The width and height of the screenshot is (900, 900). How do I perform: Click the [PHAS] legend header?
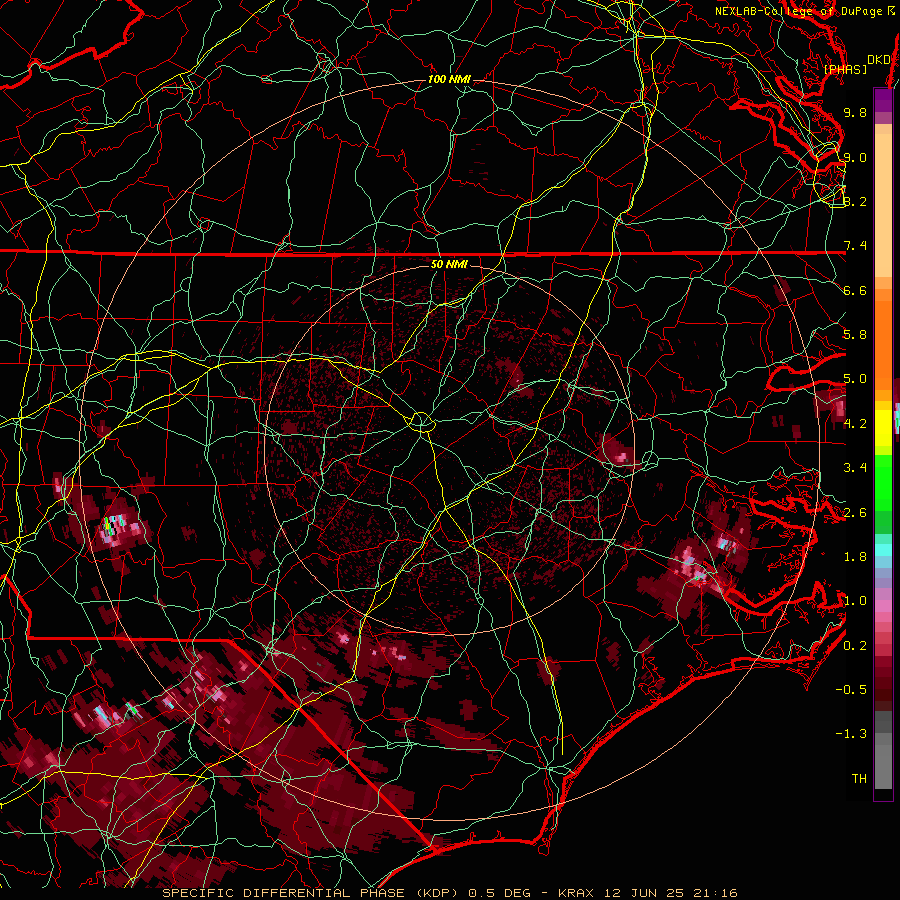point(845,70)
